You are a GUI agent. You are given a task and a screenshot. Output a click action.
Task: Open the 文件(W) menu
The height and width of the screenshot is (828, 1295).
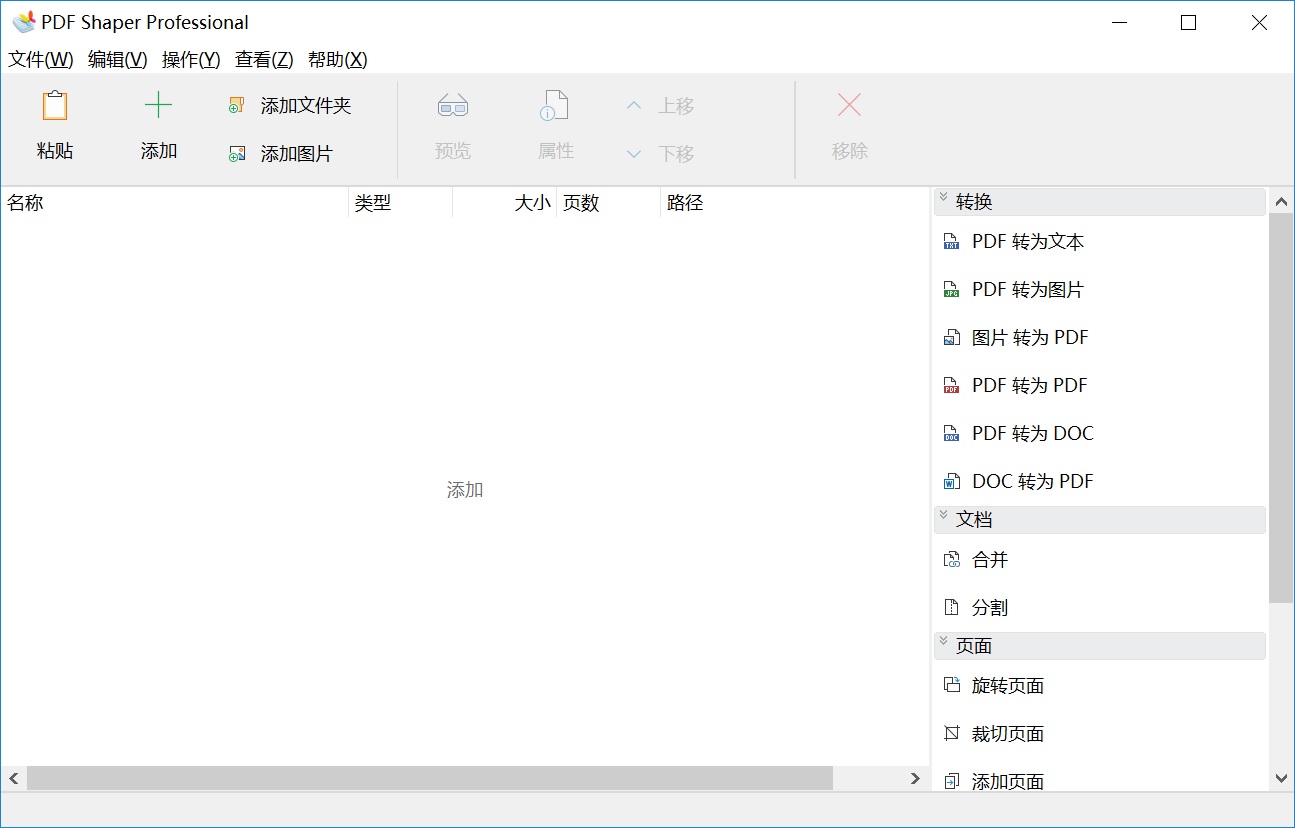41,60
